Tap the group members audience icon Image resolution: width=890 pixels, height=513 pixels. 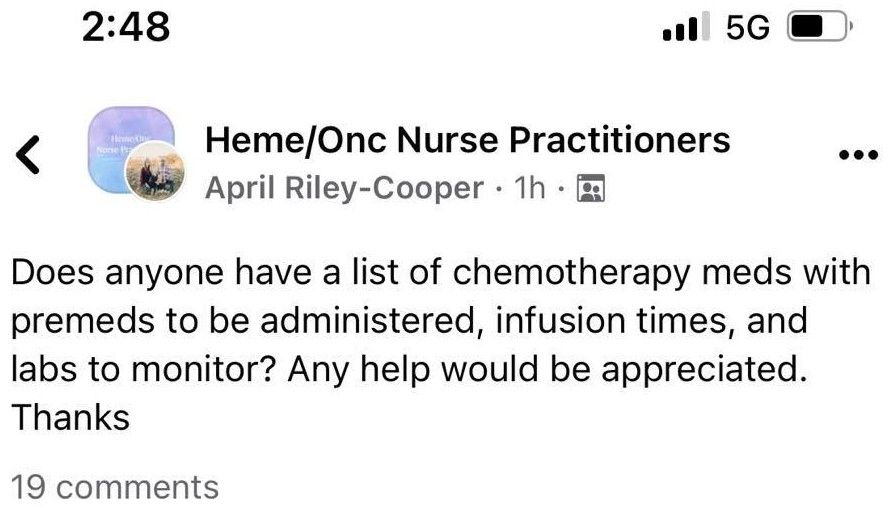[x=591, y=188]
